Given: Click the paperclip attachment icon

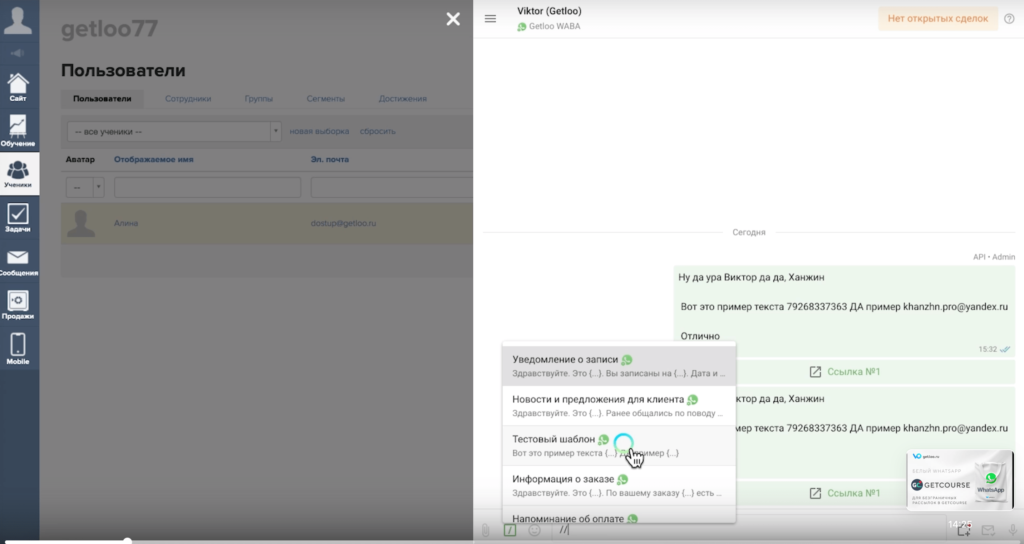Looking at the screenshot, I should click(x=485, y=530).
